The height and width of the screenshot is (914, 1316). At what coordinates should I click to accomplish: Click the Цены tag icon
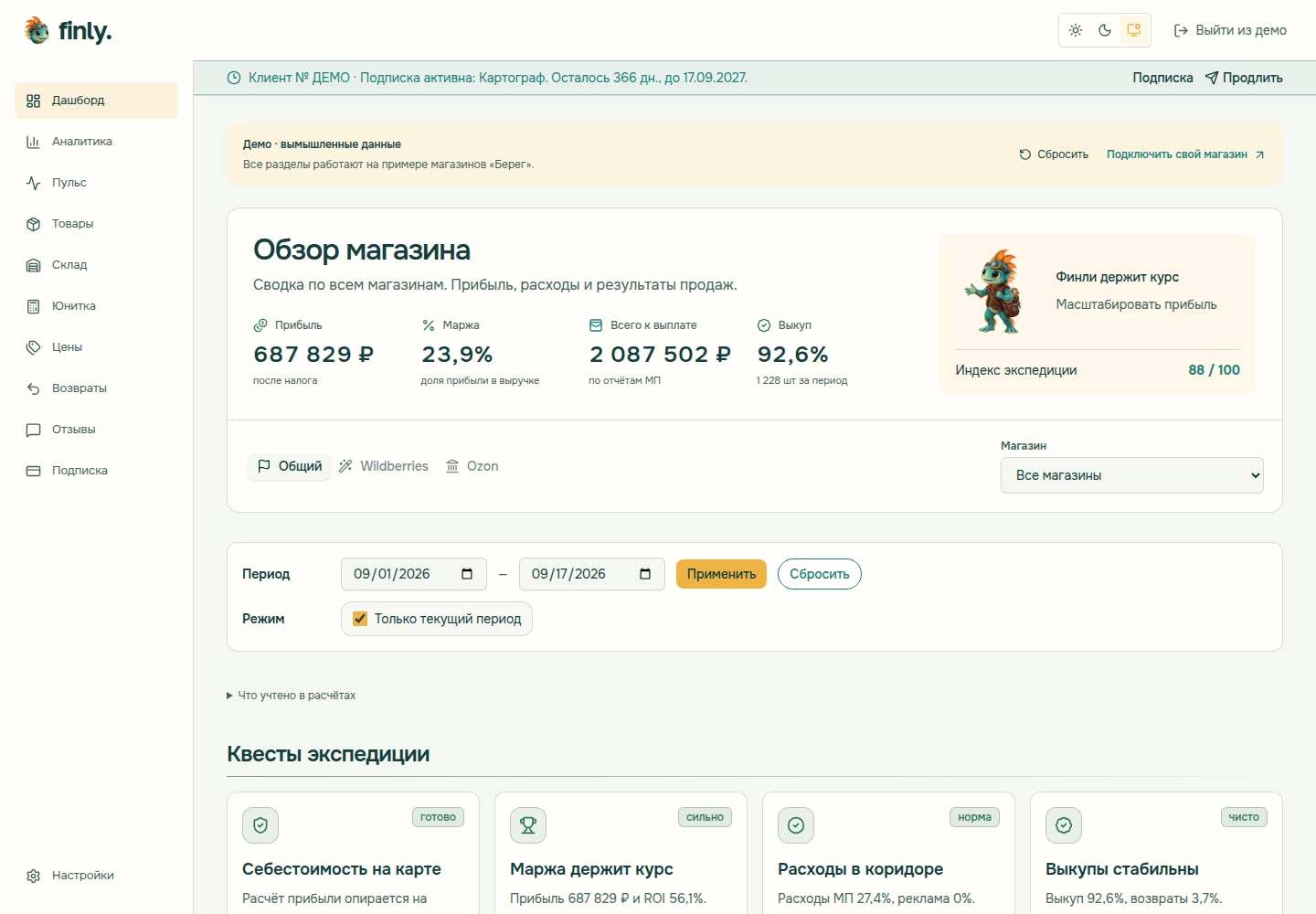coord(34,347)
